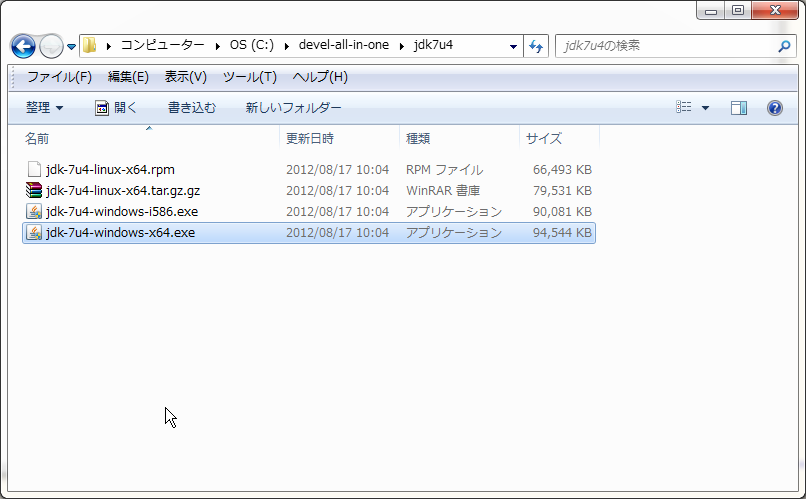The height and width of the screenshot is (499, 806).
Task: Expand arrow after コンピューター in path
Action: (218, 46)
